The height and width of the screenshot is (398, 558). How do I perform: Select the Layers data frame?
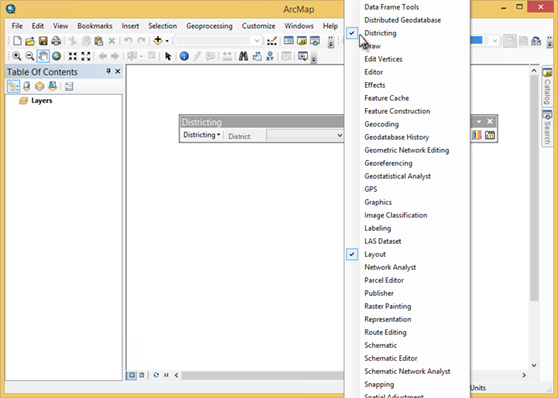click(x=41, y=100)
